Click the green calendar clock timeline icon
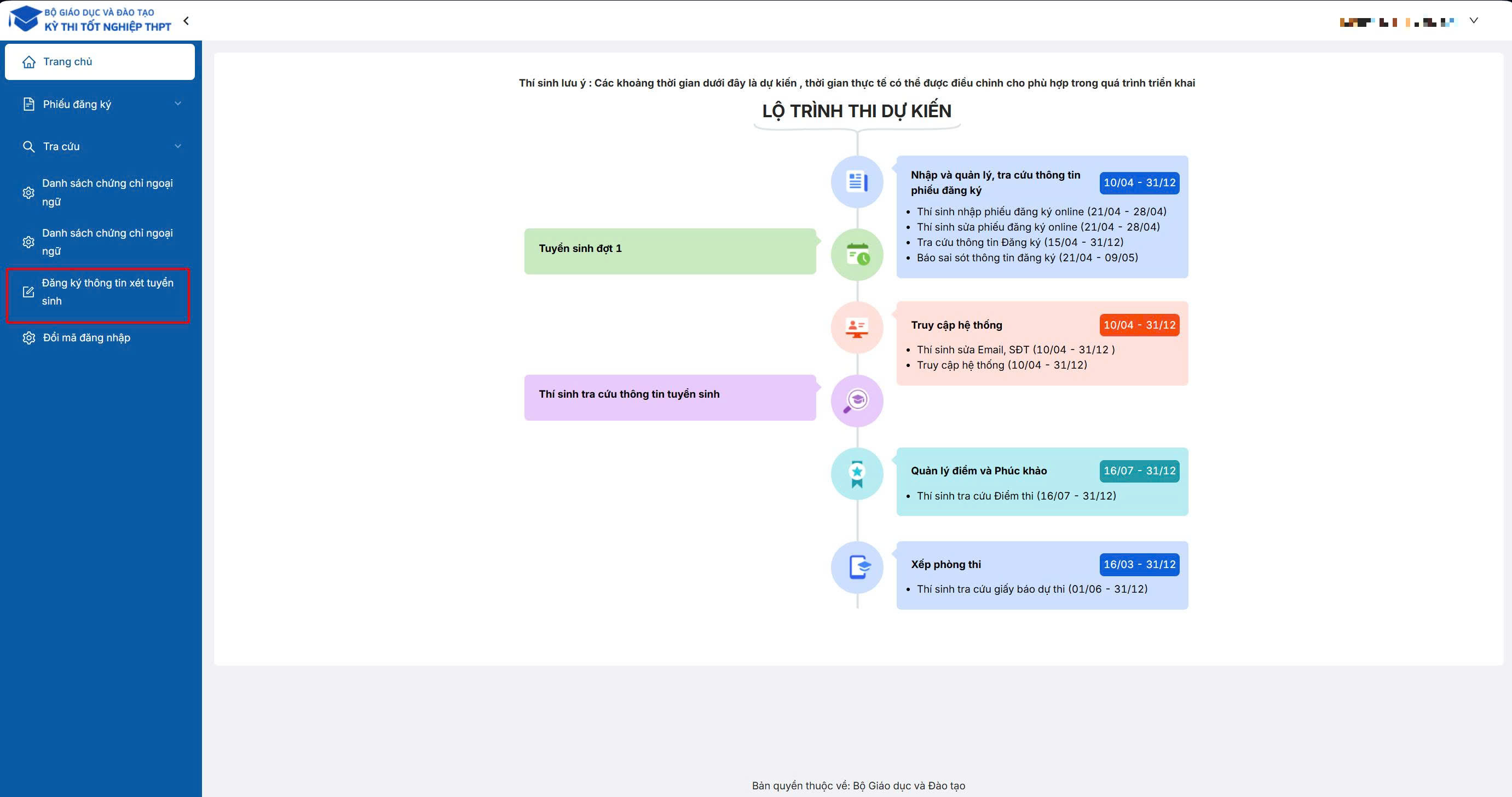The width and height of the screenshot is (1512, 797). 857,254
